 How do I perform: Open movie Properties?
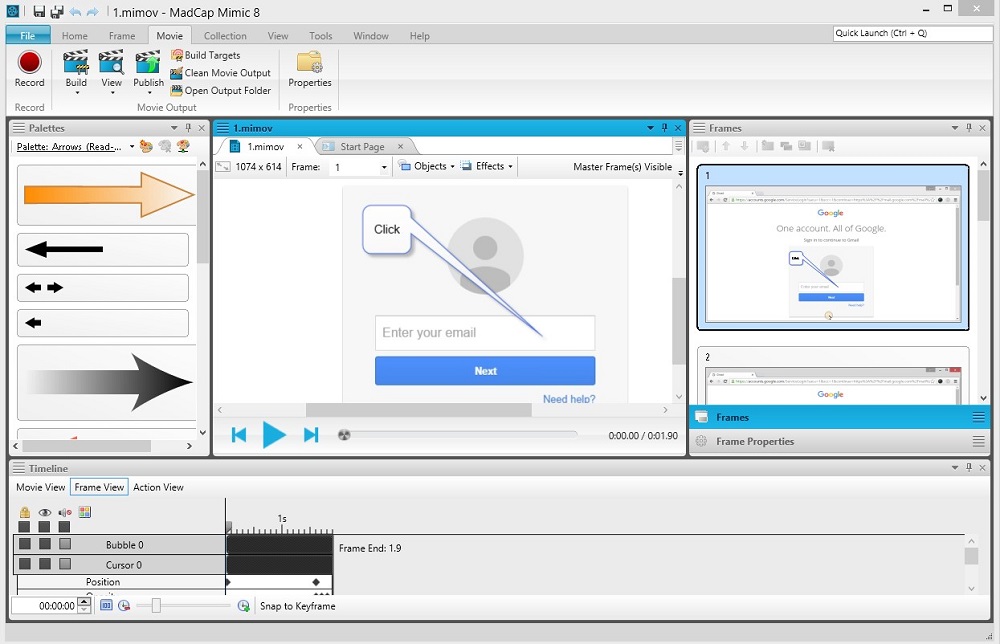310,69
